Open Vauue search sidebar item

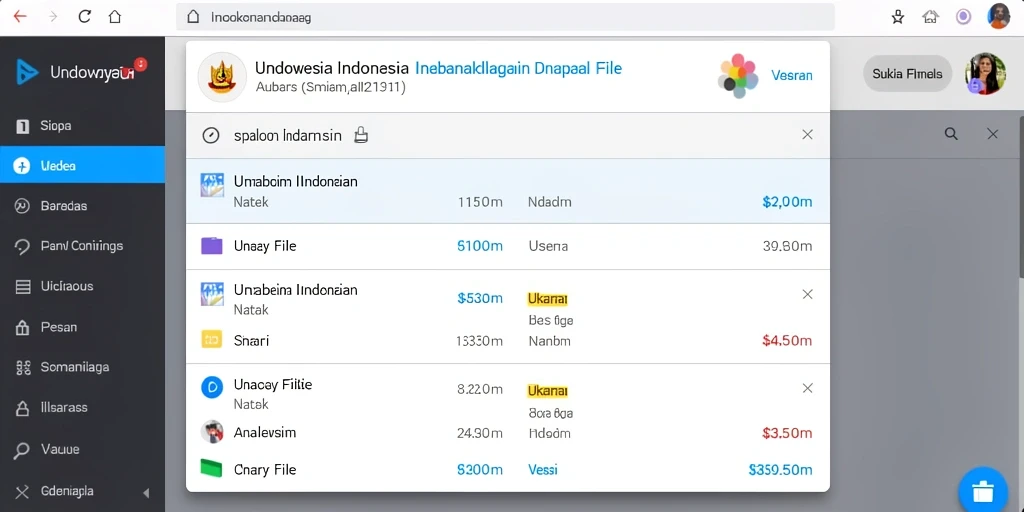coord(82,449)
